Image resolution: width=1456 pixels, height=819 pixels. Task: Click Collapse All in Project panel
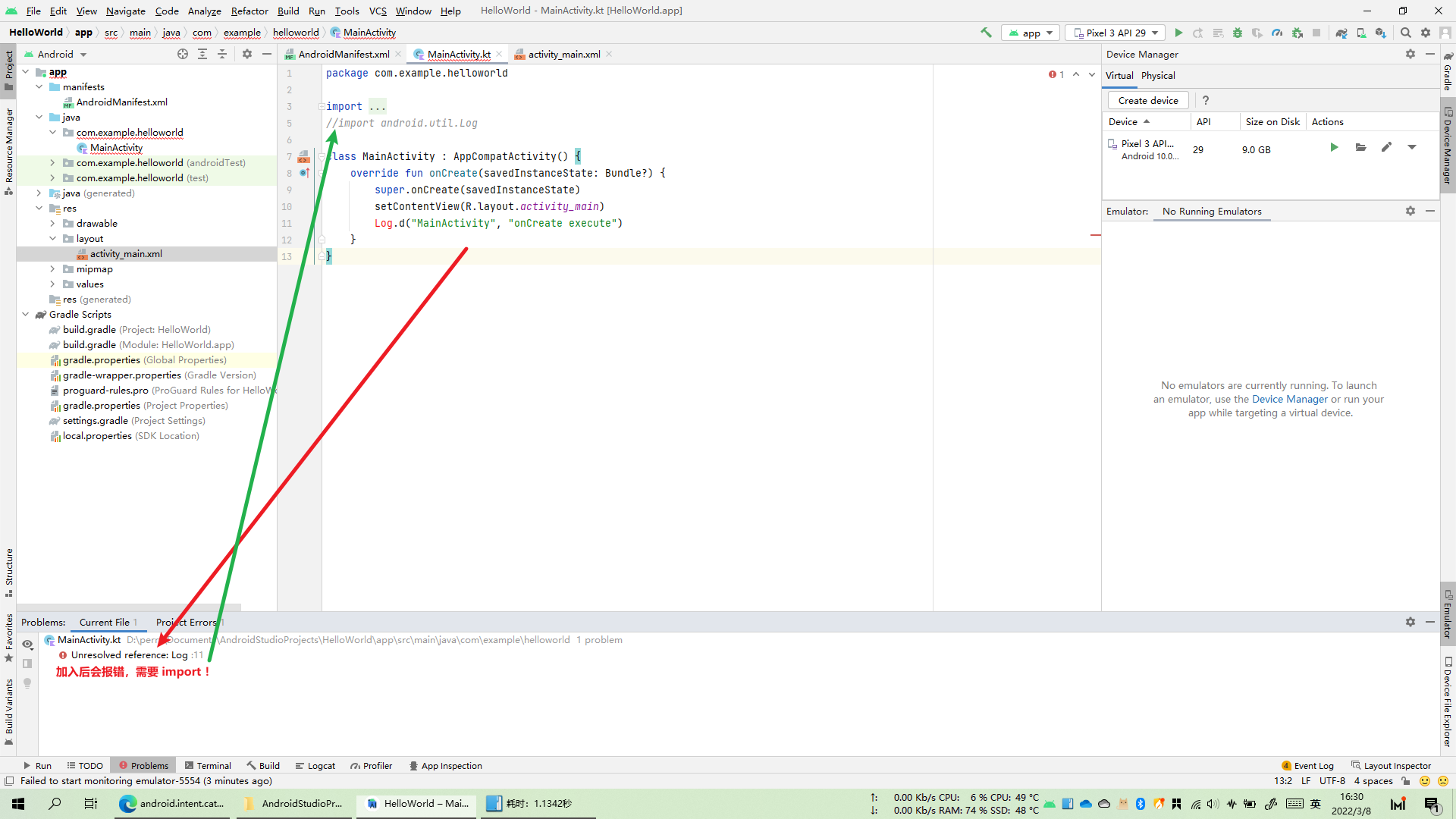(x=222, y=54)
